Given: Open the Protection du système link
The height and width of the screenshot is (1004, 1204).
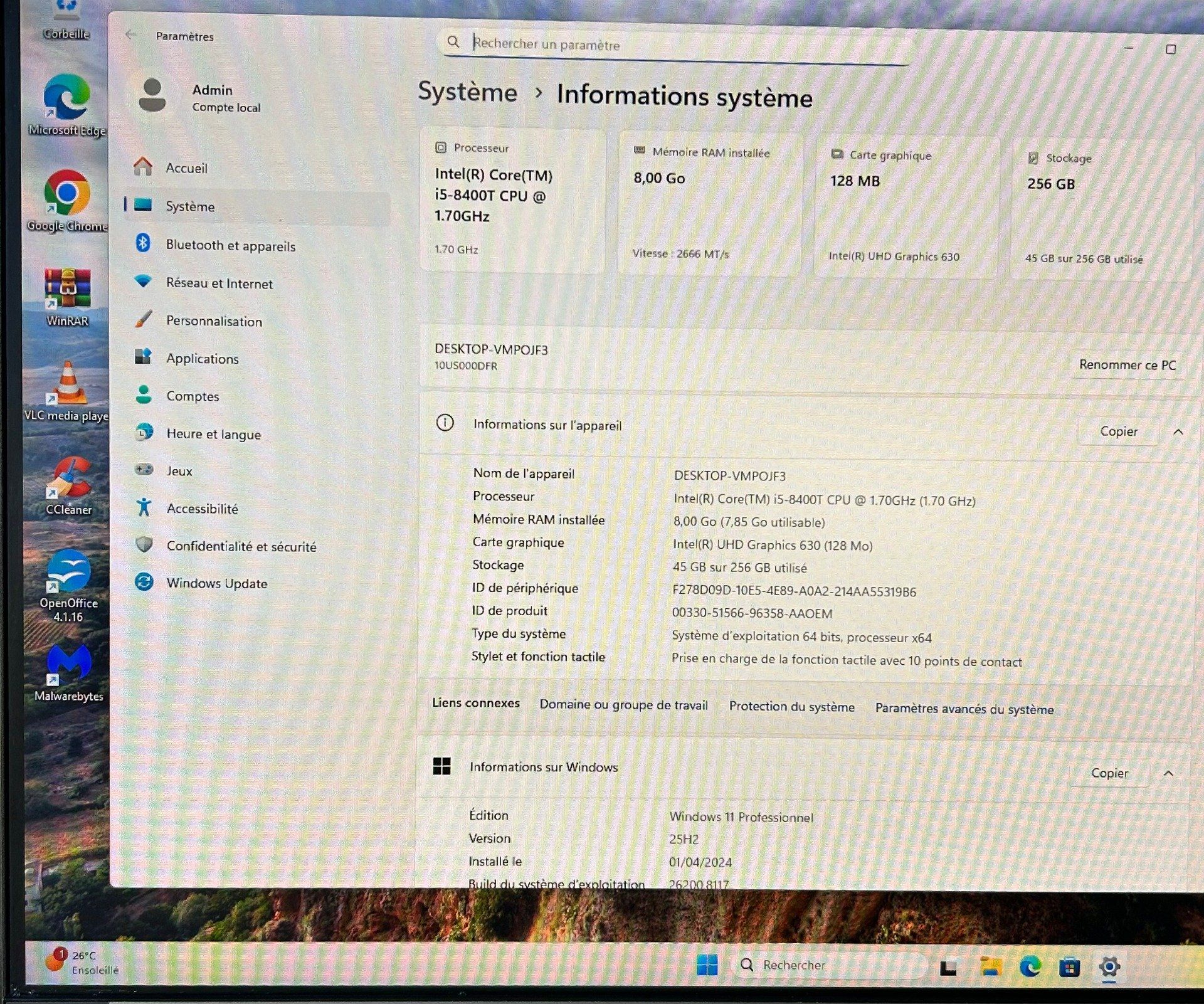Looking at the screenshot, I should click(x=791, y=707).
